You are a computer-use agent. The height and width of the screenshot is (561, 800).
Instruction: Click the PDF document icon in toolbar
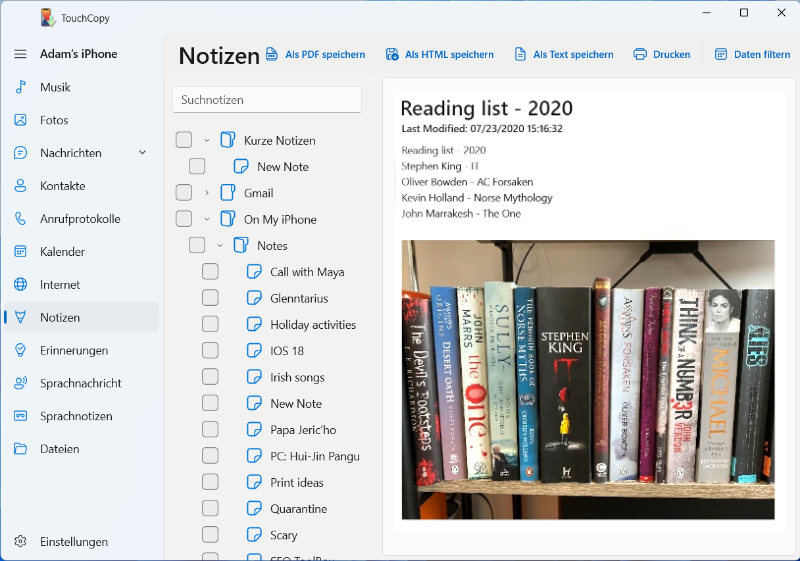[x=272, y=54]
